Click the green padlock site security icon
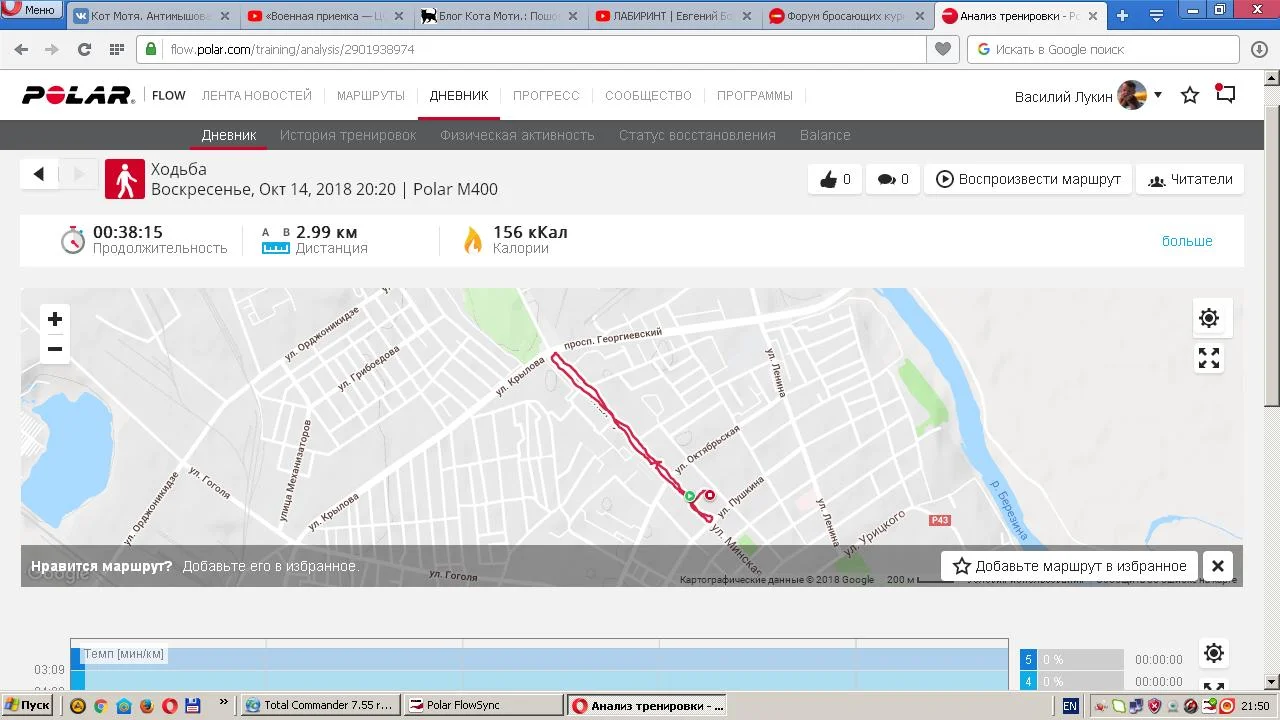 (x=151, y=49)
